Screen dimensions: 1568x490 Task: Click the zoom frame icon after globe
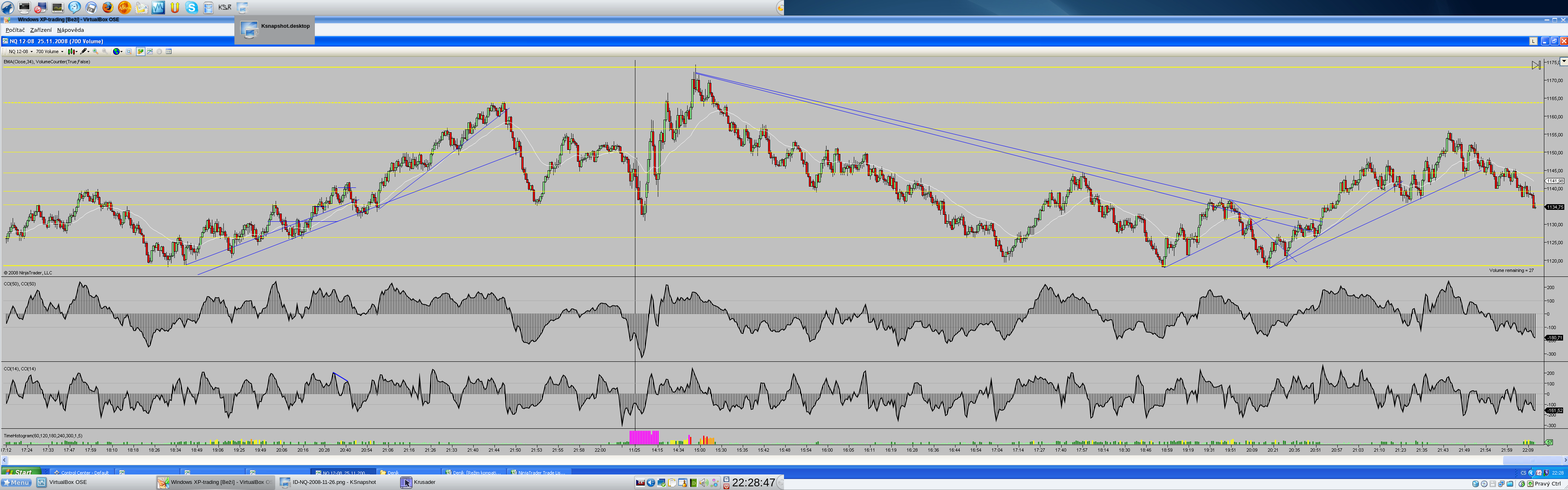tap(129, 52)
